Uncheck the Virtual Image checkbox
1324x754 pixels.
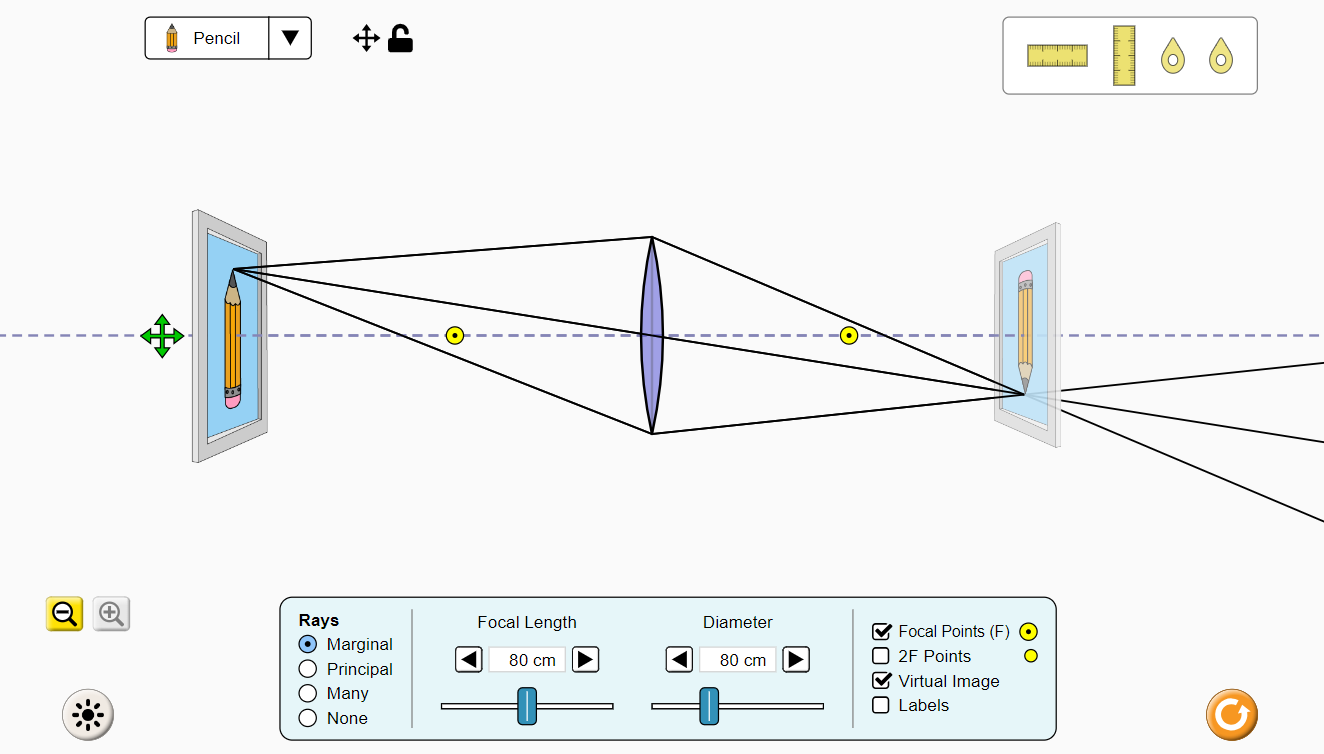click(x=881, y=681)
